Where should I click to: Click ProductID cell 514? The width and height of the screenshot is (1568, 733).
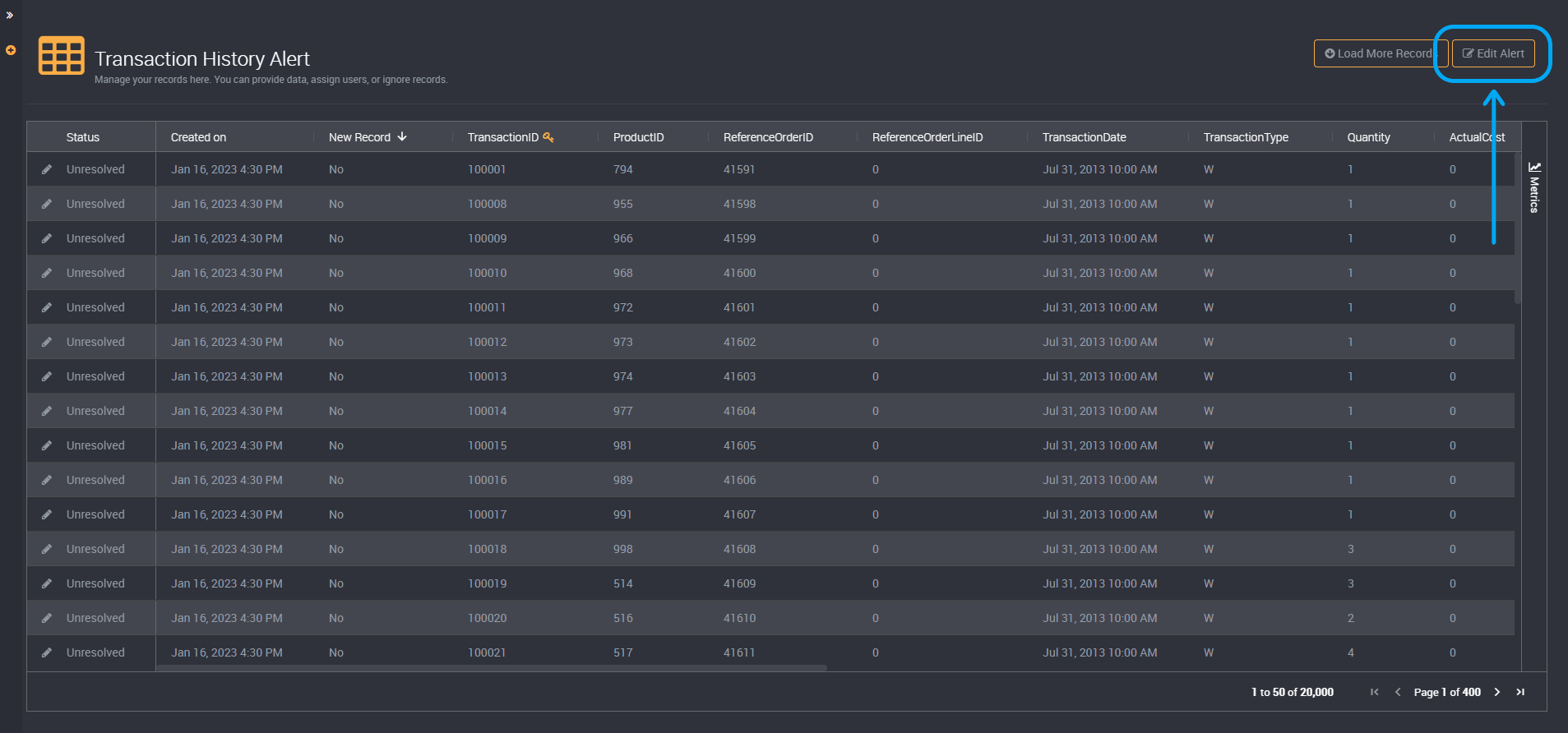(623, 583)
